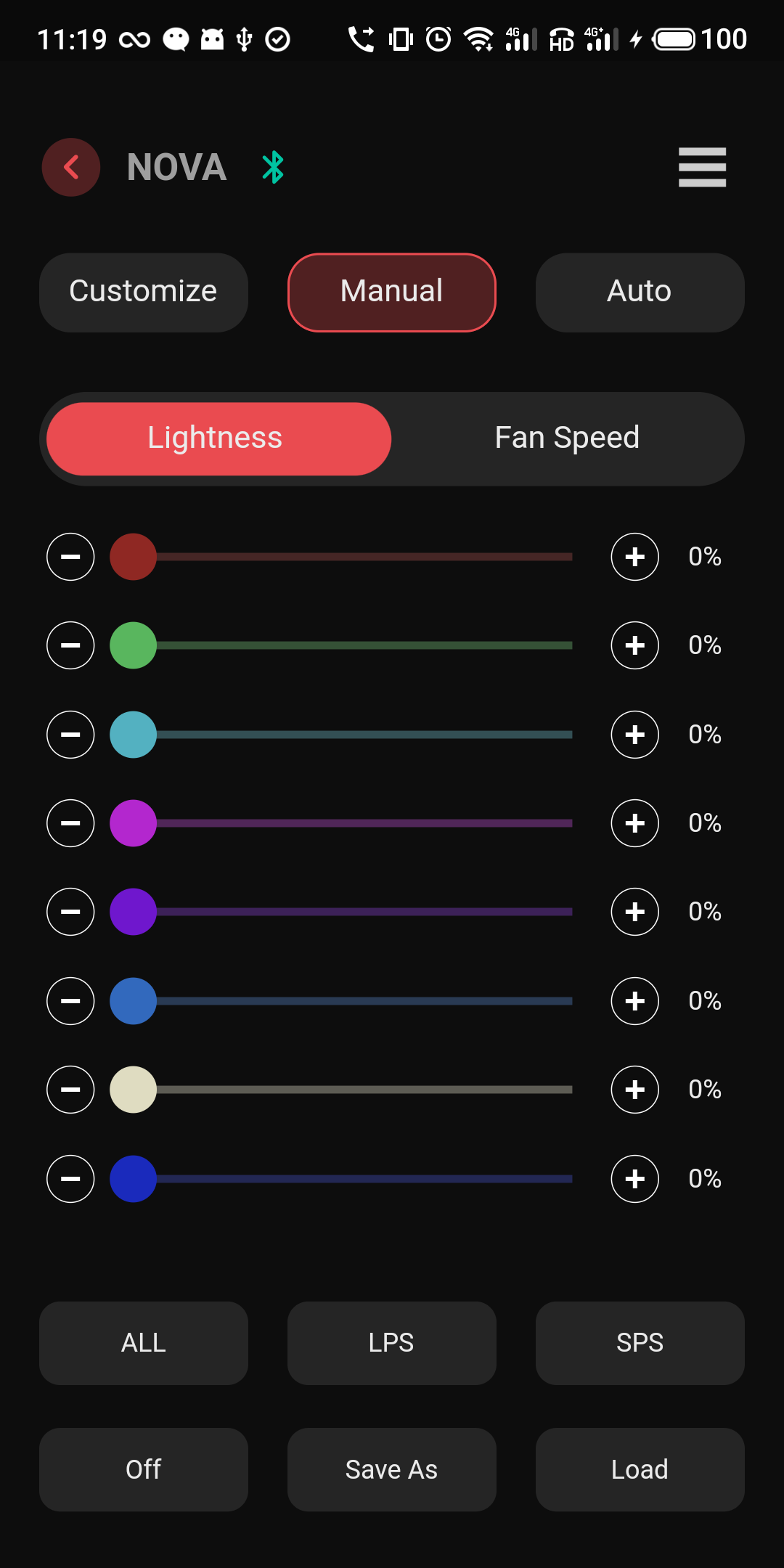Switch to the Auto mode tab
Viewport: 784px width, 1568px height.
click(x=640, y=292)
